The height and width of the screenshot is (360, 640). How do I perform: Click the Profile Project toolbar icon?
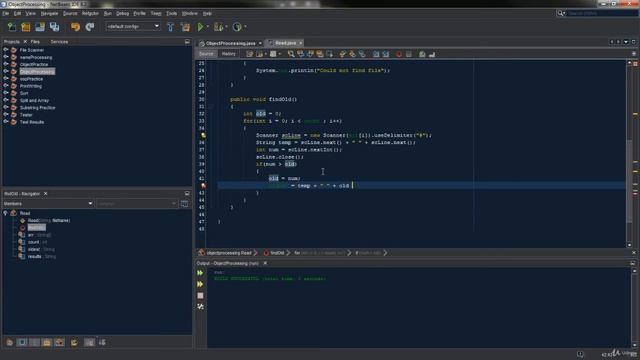pyautogui.click(x=237, y=27)
